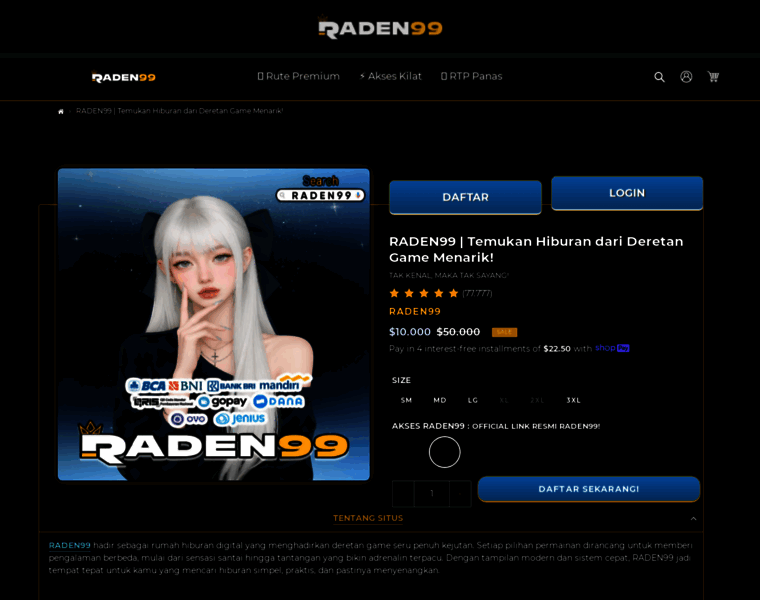This screenshot has width=760, height=600.
Task: Click the orange RADEN99 vendor link
Action: [415, 312]
